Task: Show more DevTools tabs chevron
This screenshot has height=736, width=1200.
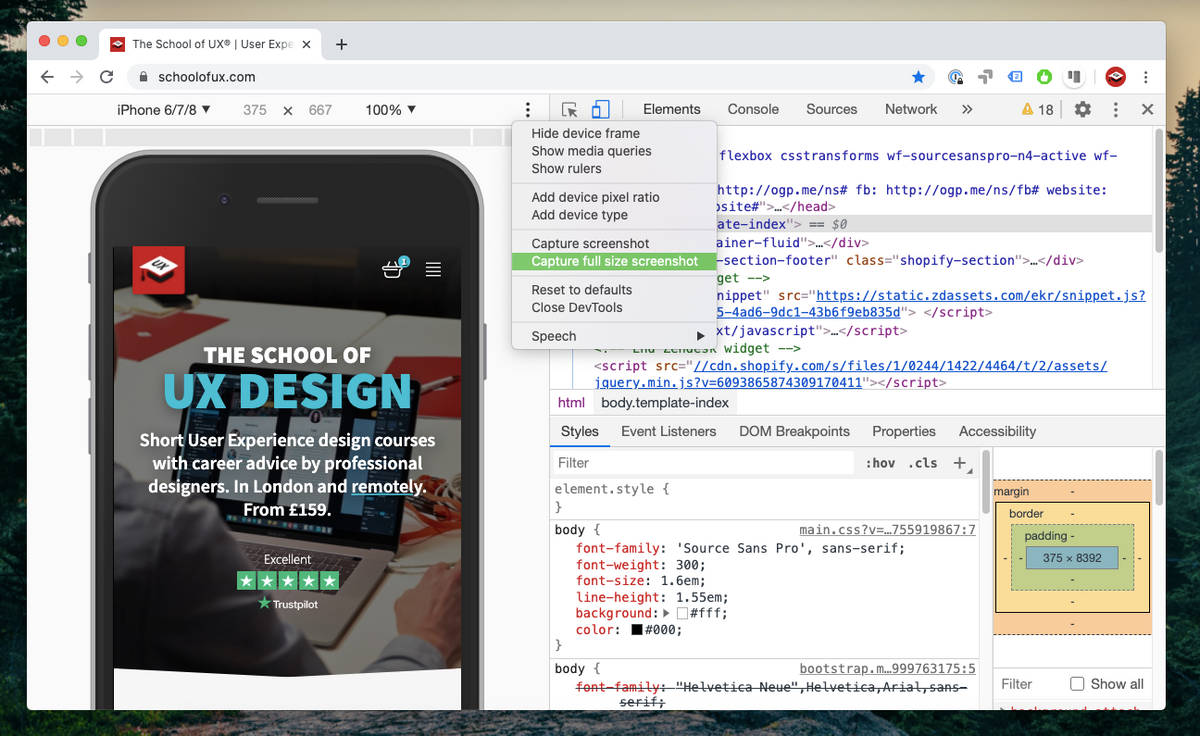Action: point(967,110)
